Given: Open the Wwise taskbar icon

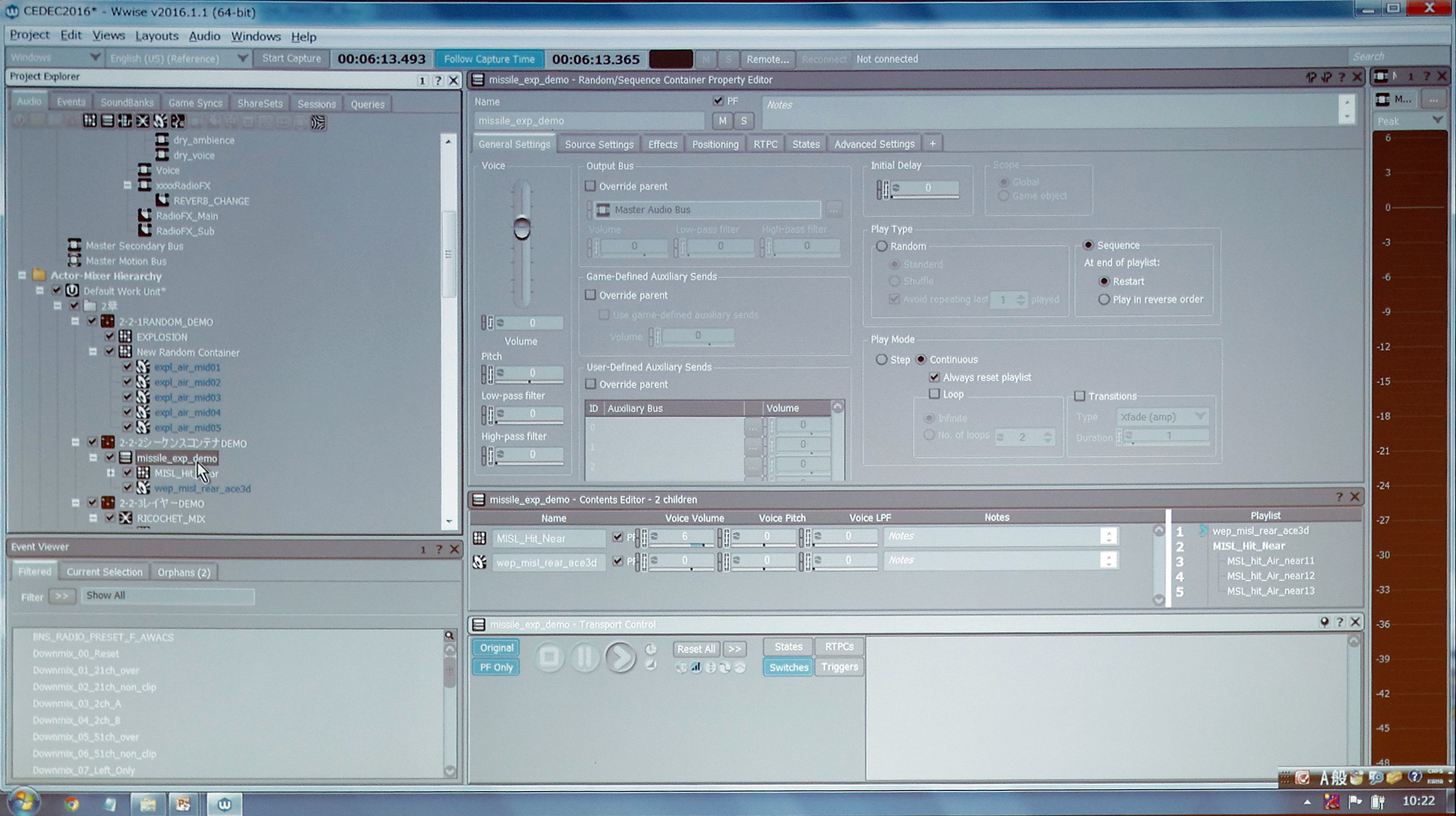Looking at the screenshot, I should point(225,804).
